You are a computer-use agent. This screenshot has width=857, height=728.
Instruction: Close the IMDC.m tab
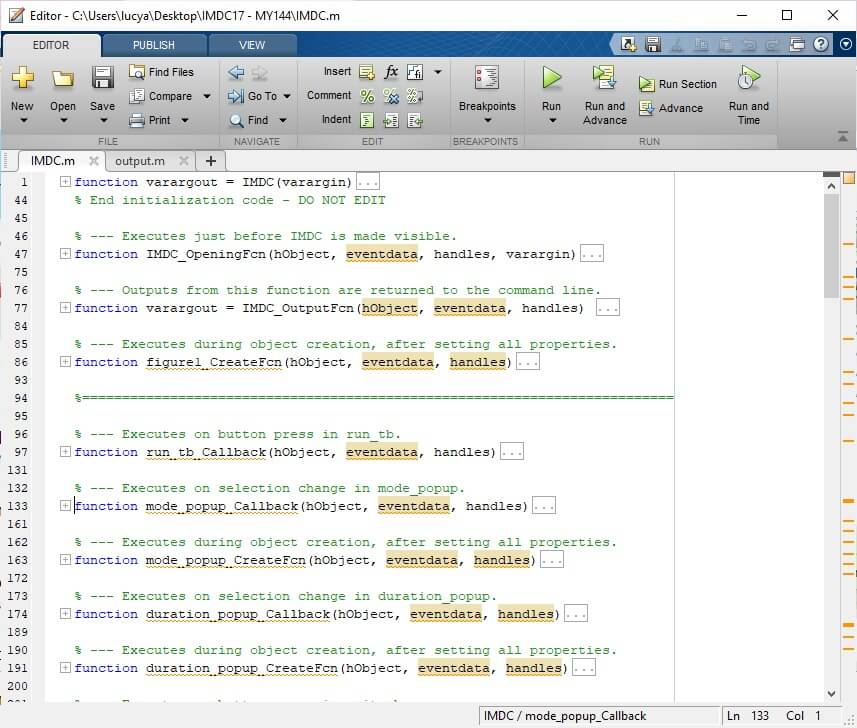point(94,161)
